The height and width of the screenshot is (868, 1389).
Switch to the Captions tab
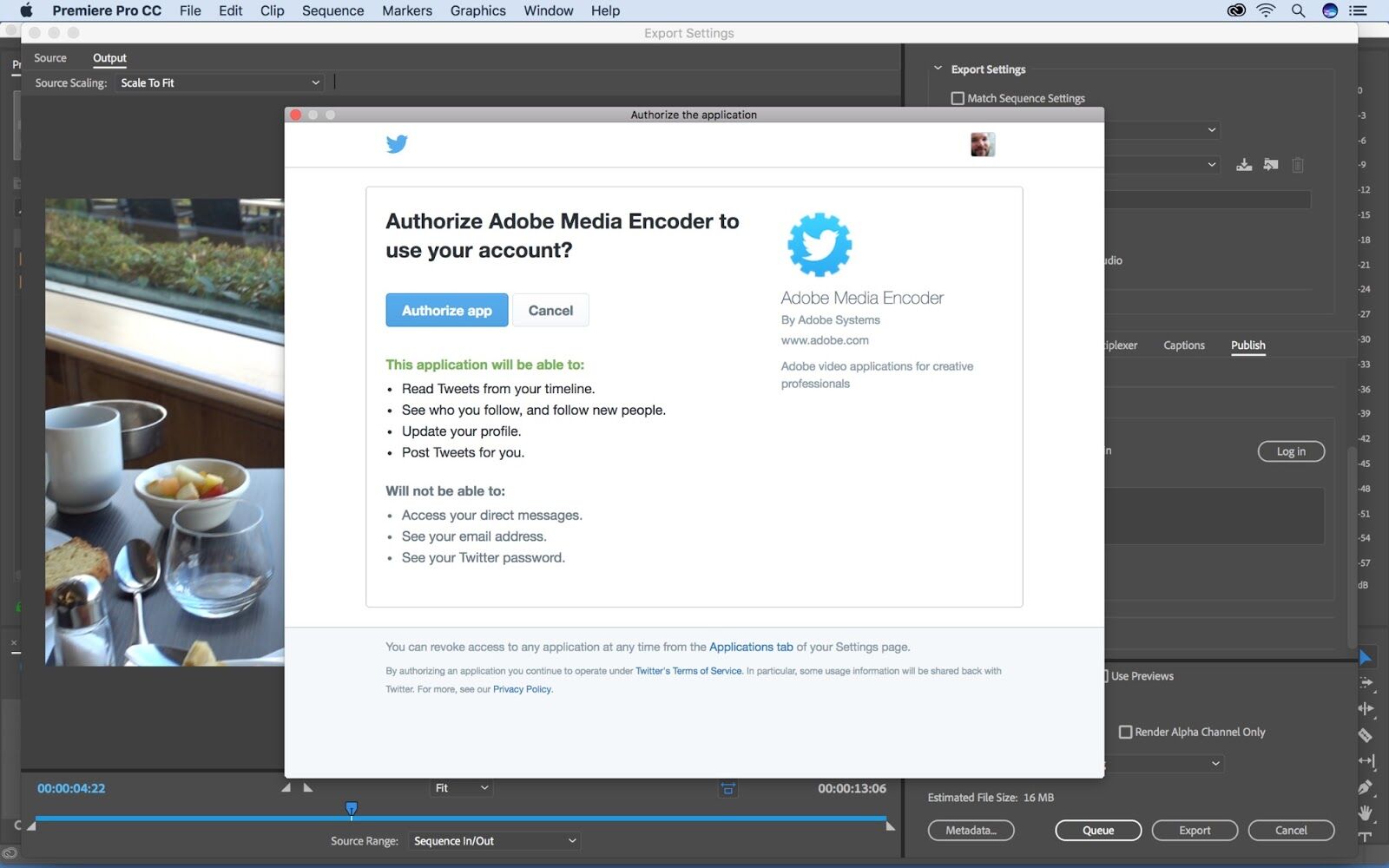coord(1184,345)
